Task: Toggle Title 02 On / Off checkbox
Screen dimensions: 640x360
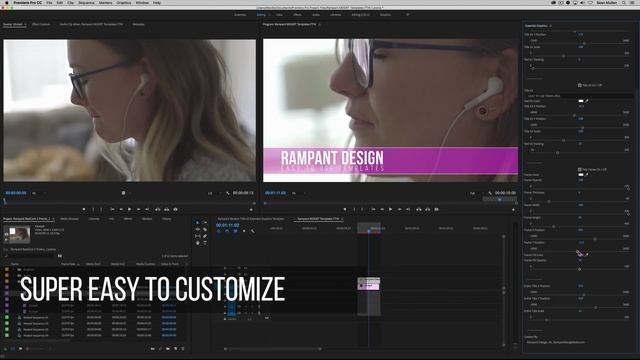Action: click(x=580, y=85)
